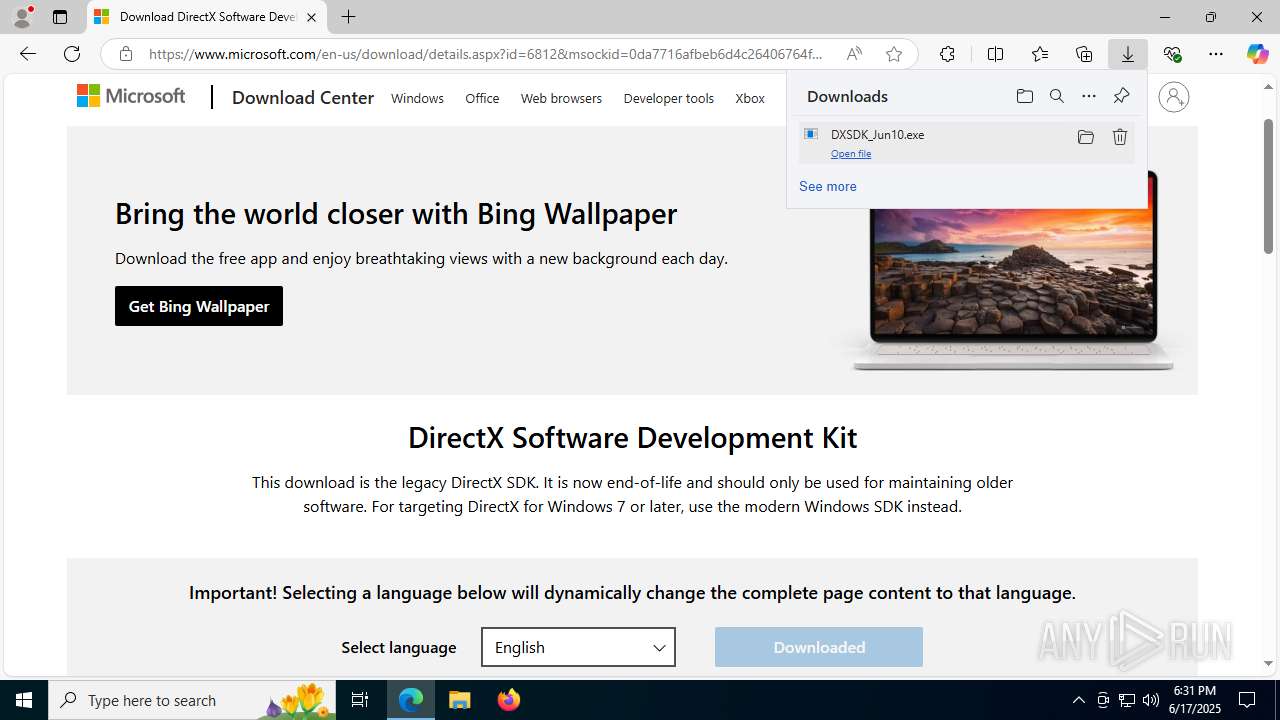This screenshot has height=720, width=1280.
Task: Pin the Downloads panel
Action: (1121, 96)
